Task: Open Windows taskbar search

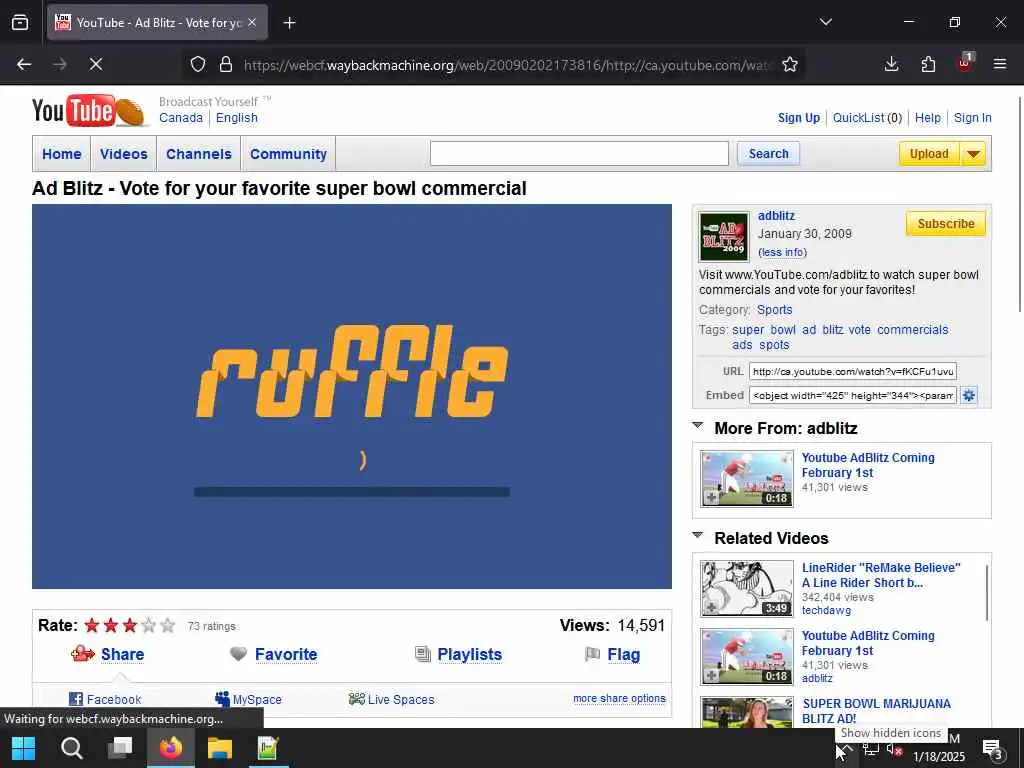Action: [72, 748]
